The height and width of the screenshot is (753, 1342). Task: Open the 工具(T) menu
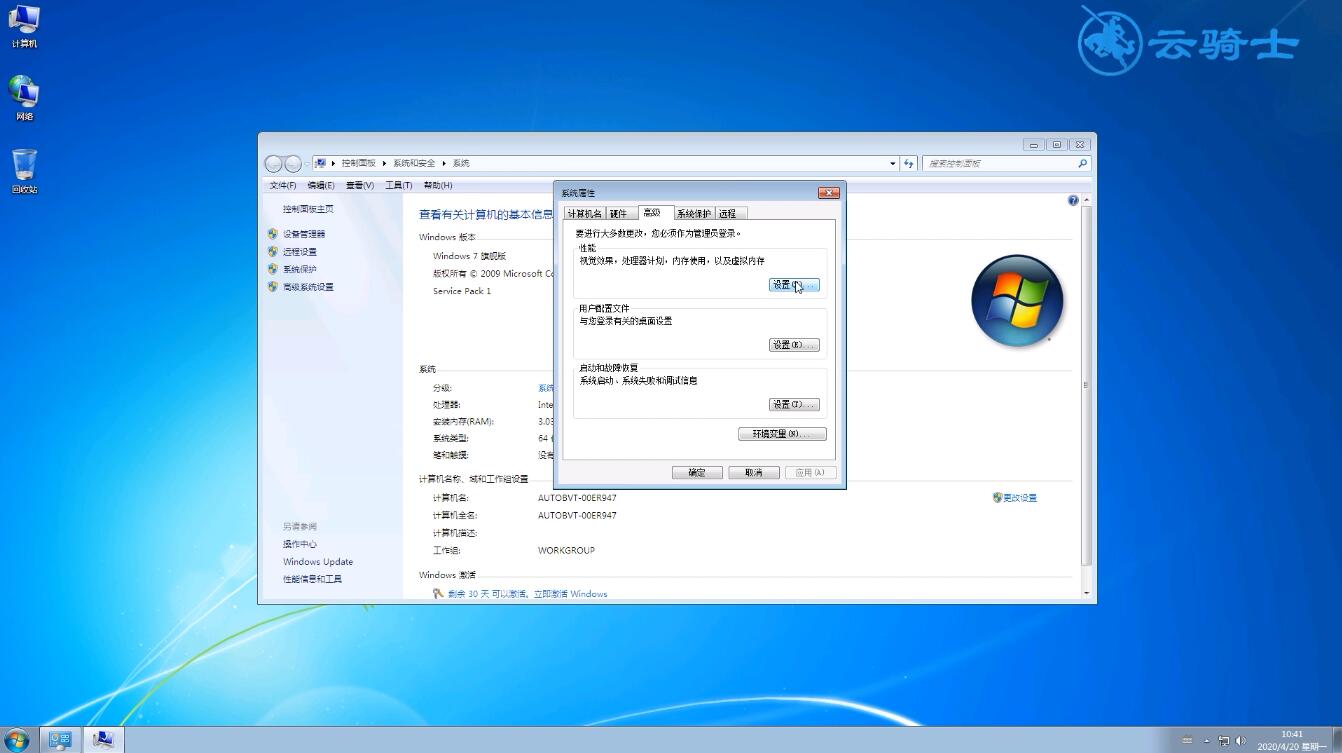(x=399, y=185)
